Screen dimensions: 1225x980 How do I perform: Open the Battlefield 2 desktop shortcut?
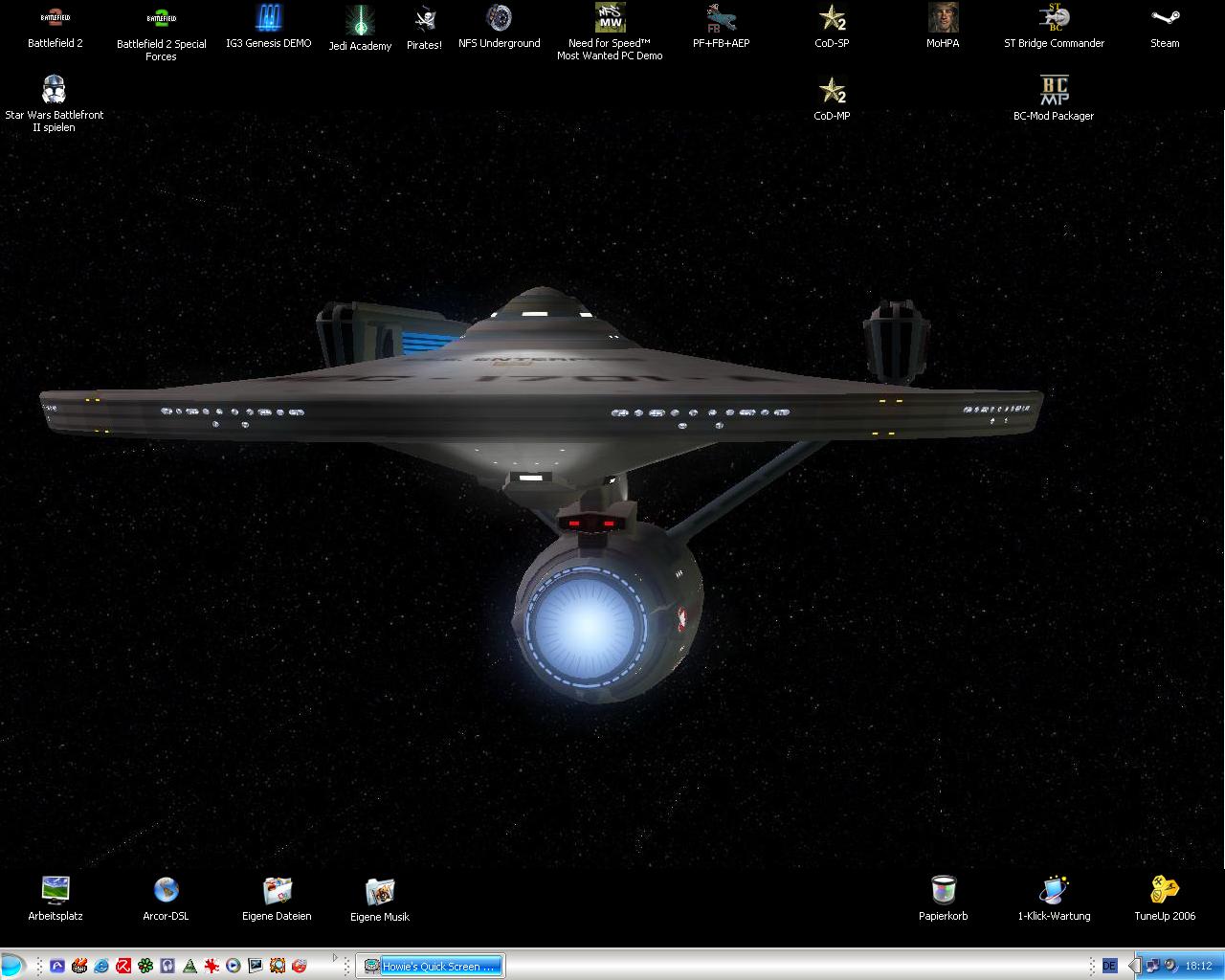tap(56, 27)
